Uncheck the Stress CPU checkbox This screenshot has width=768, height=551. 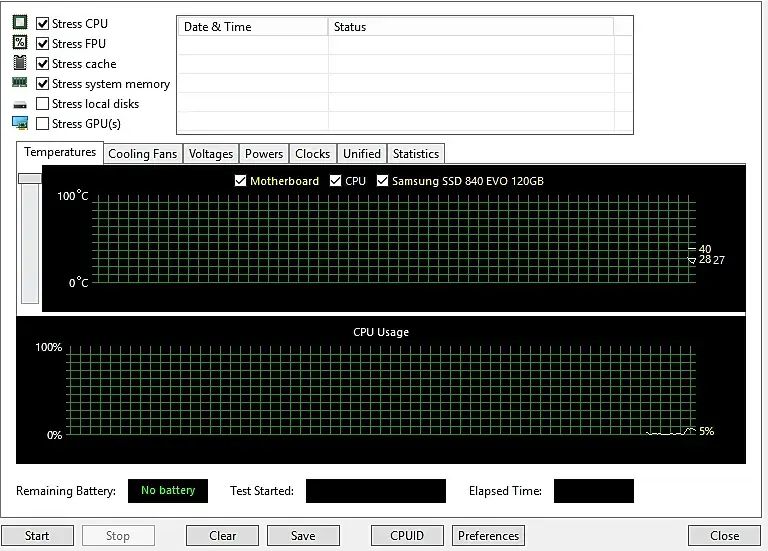tap(43, 24)
